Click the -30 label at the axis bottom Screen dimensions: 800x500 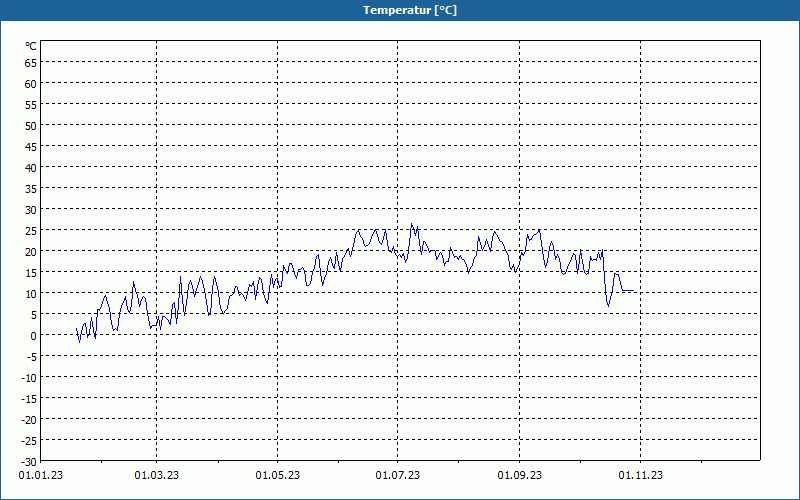(x=29, y=461)
